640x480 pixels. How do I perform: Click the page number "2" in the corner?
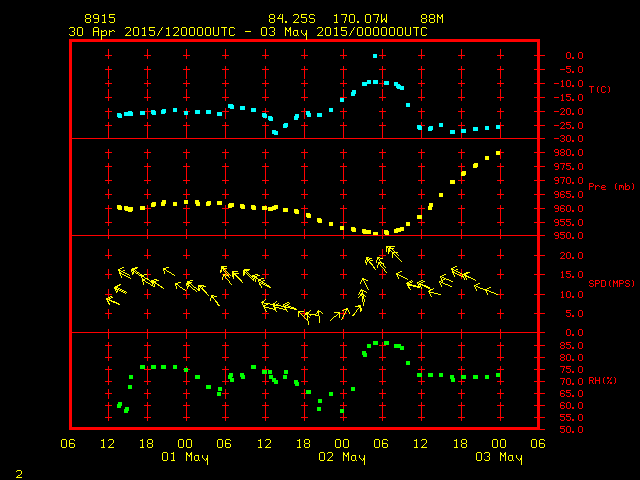click(19, 474)
